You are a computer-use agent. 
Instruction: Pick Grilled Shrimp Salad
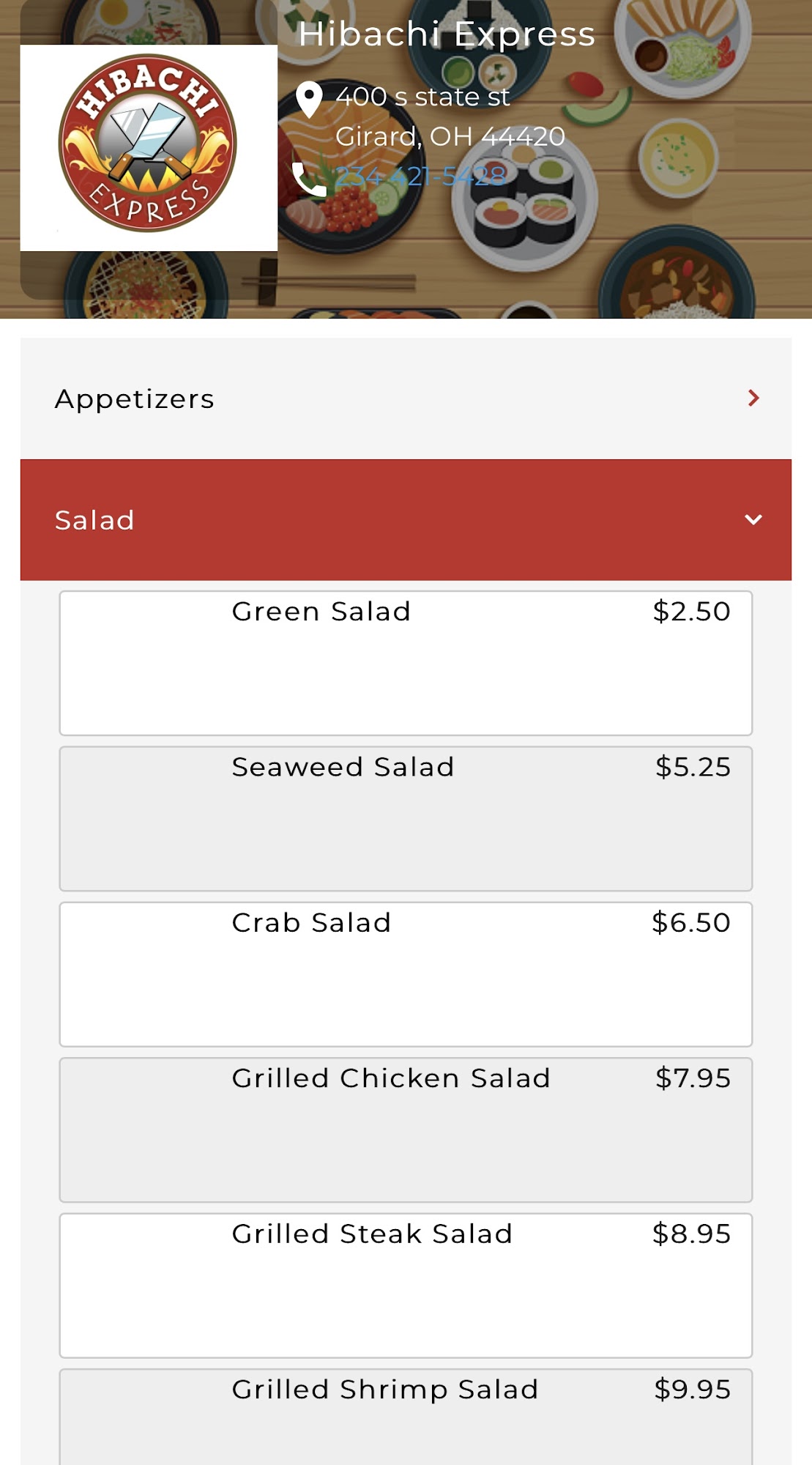pos(385,1390)
